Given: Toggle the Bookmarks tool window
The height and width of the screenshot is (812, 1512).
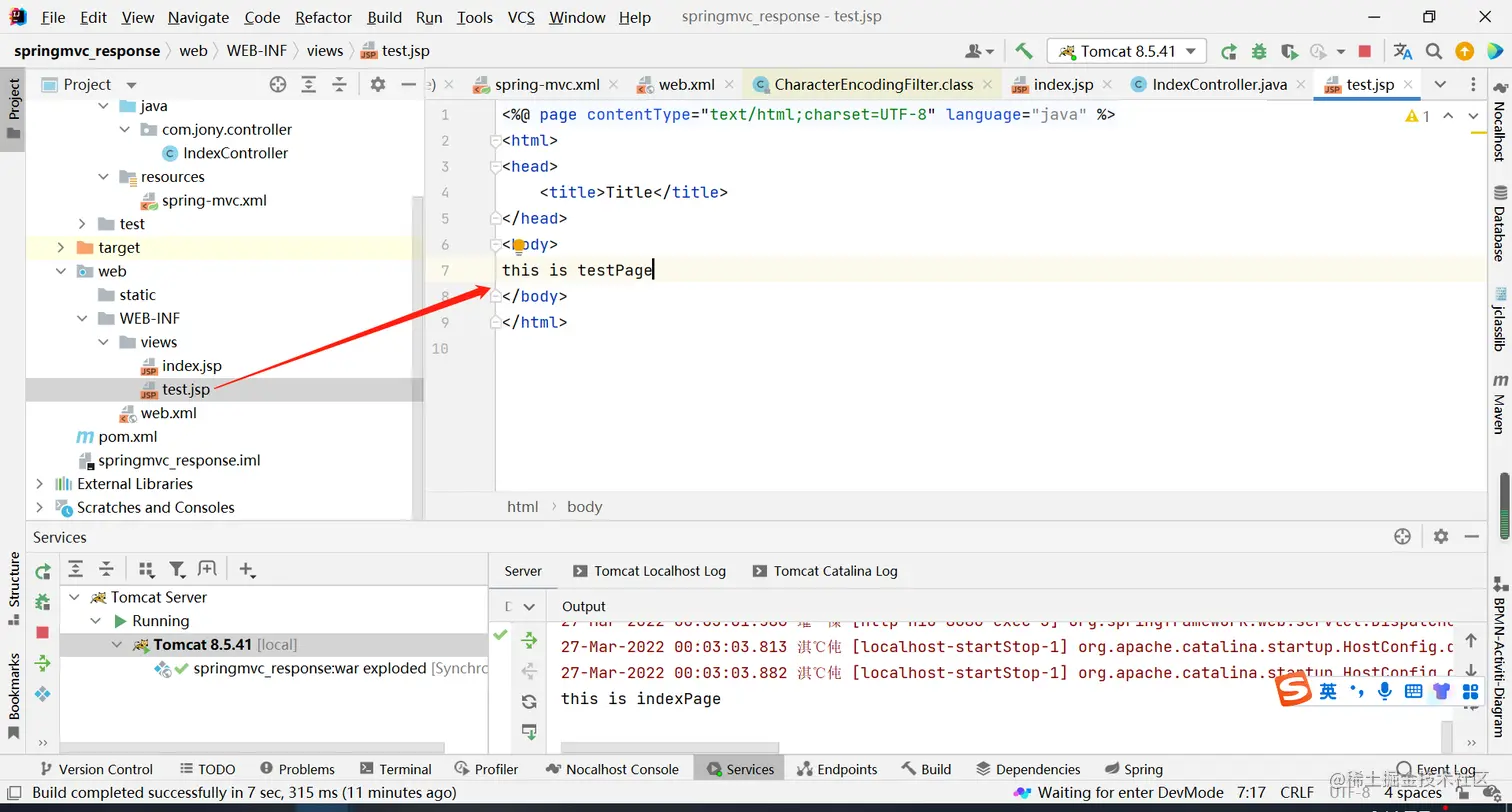Looking at the screenshot, I should (x=13, y=696).
